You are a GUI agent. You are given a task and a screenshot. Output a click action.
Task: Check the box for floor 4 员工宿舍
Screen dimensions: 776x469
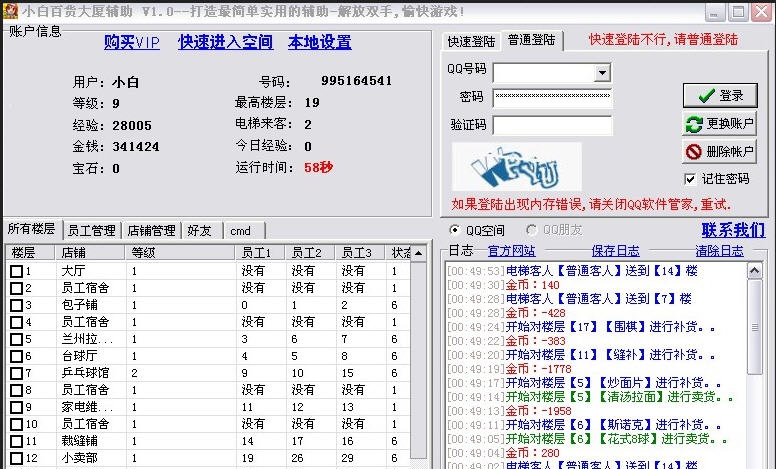[x=16, y=322]
